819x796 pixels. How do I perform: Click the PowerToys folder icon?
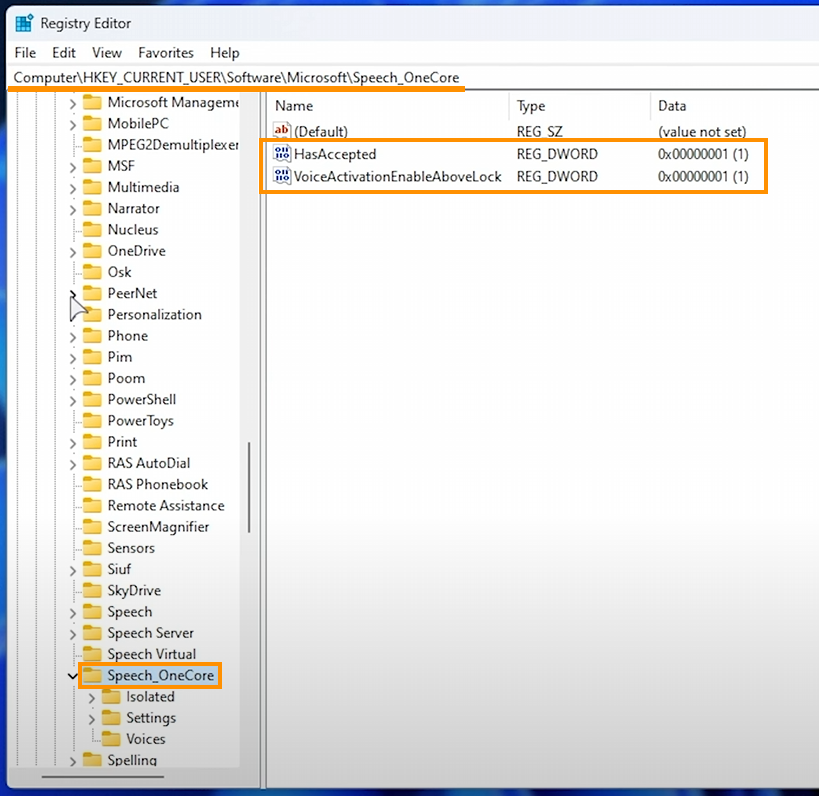tap(92, 420)
